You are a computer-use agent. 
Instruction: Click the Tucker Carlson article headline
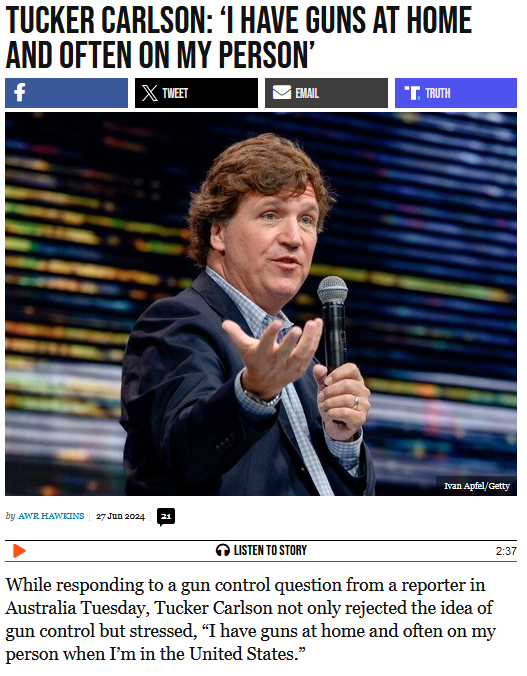pyautogui.click(x=239, y=38)
